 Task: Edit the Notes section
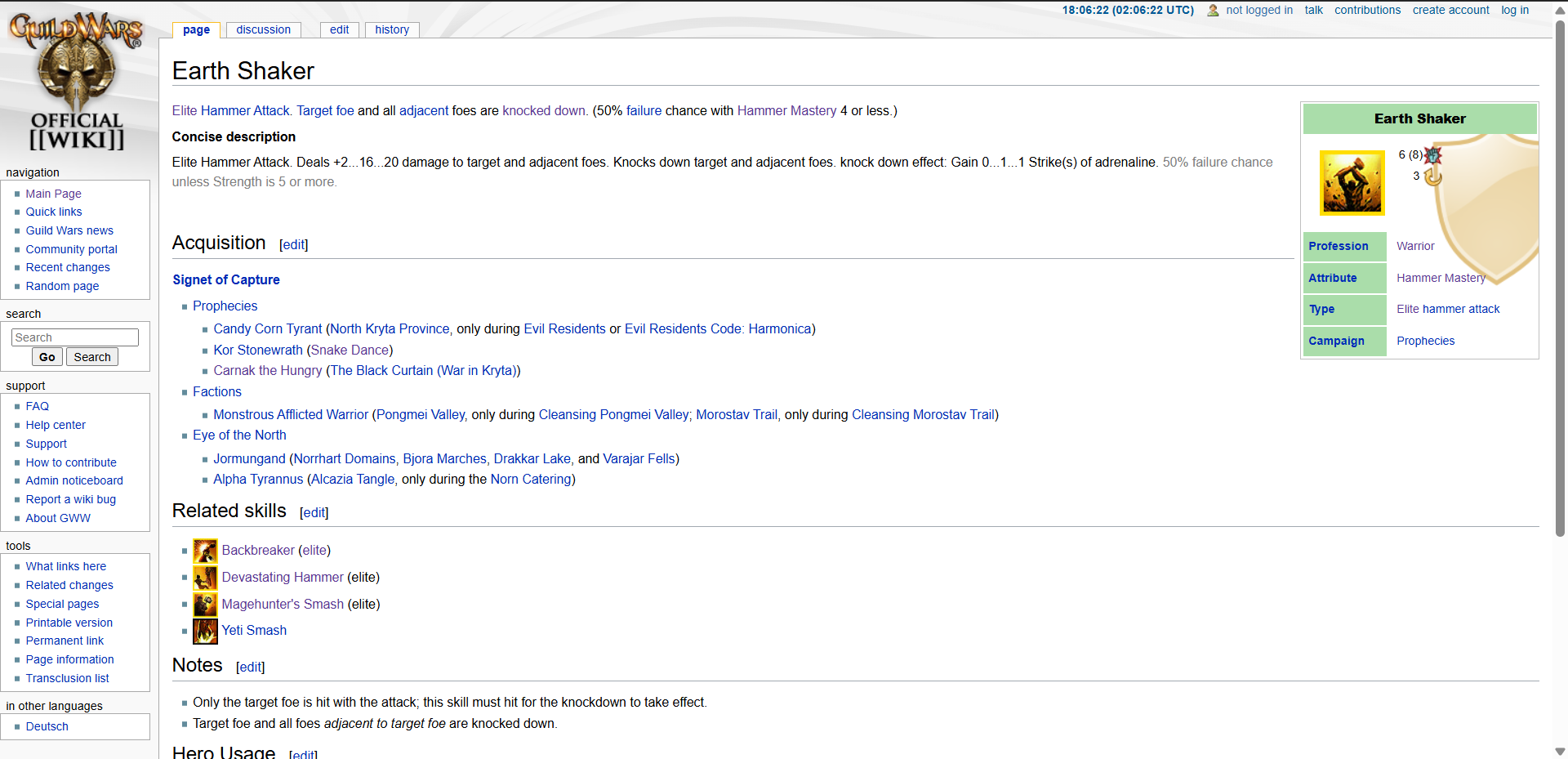tap(251, 667)
